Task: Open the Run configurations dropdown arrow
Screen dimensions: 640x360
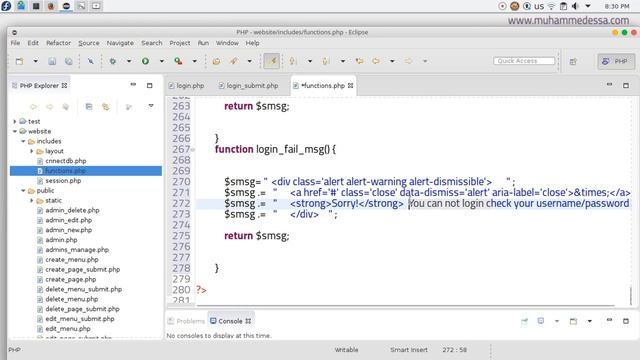Action: point(162,61)
